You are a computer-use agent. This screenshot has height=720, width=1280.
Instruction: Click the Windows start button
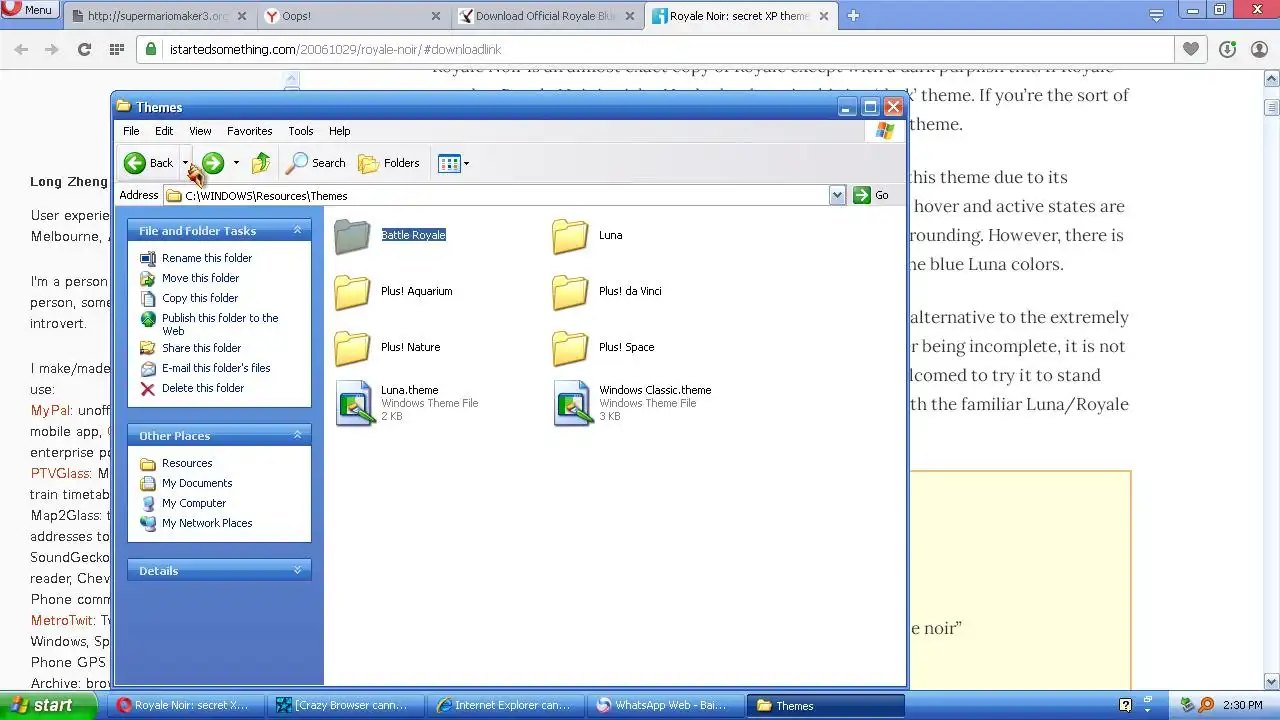point(48,705)
